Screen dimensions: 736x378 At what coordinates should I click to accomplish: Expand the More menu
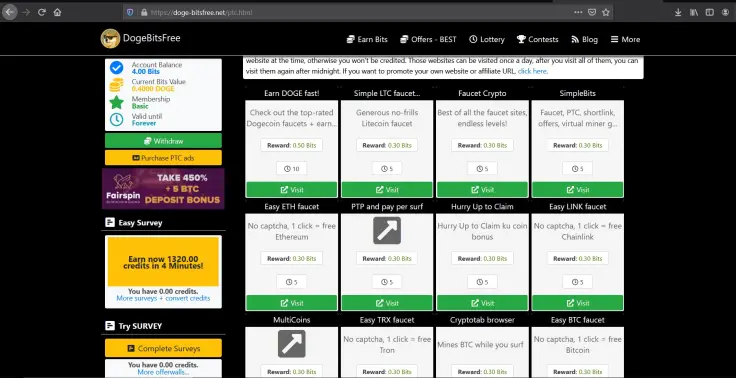(625, 39)
